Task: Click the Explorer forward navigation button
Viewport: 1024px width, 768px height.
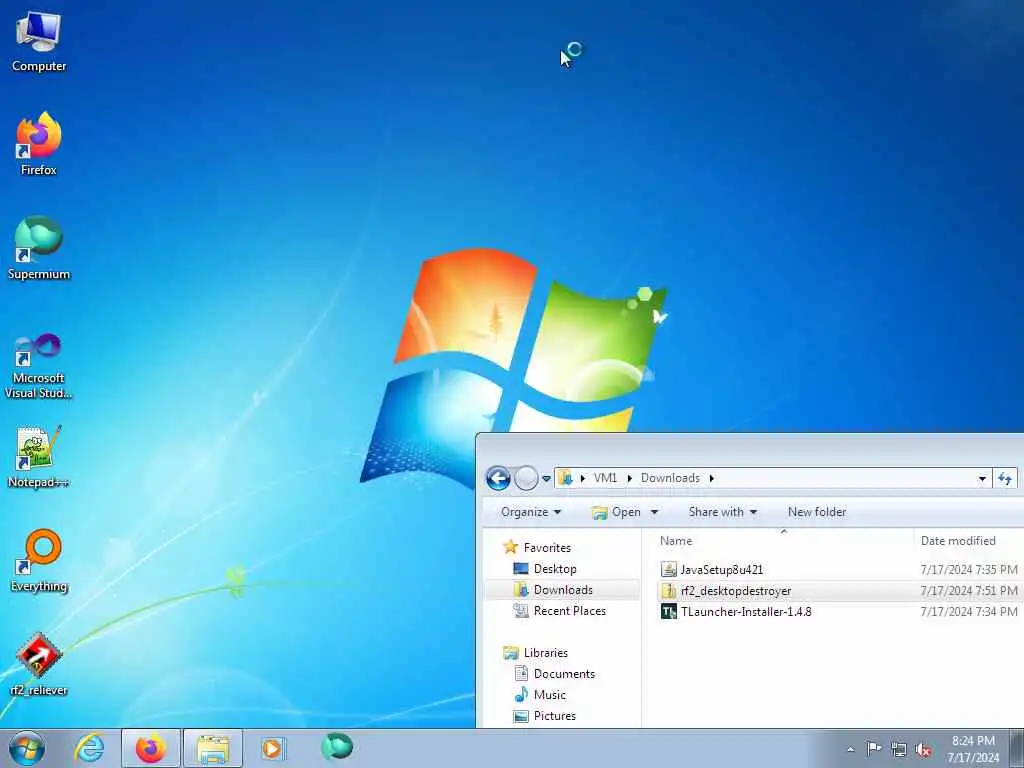Action: coord(526,478)
